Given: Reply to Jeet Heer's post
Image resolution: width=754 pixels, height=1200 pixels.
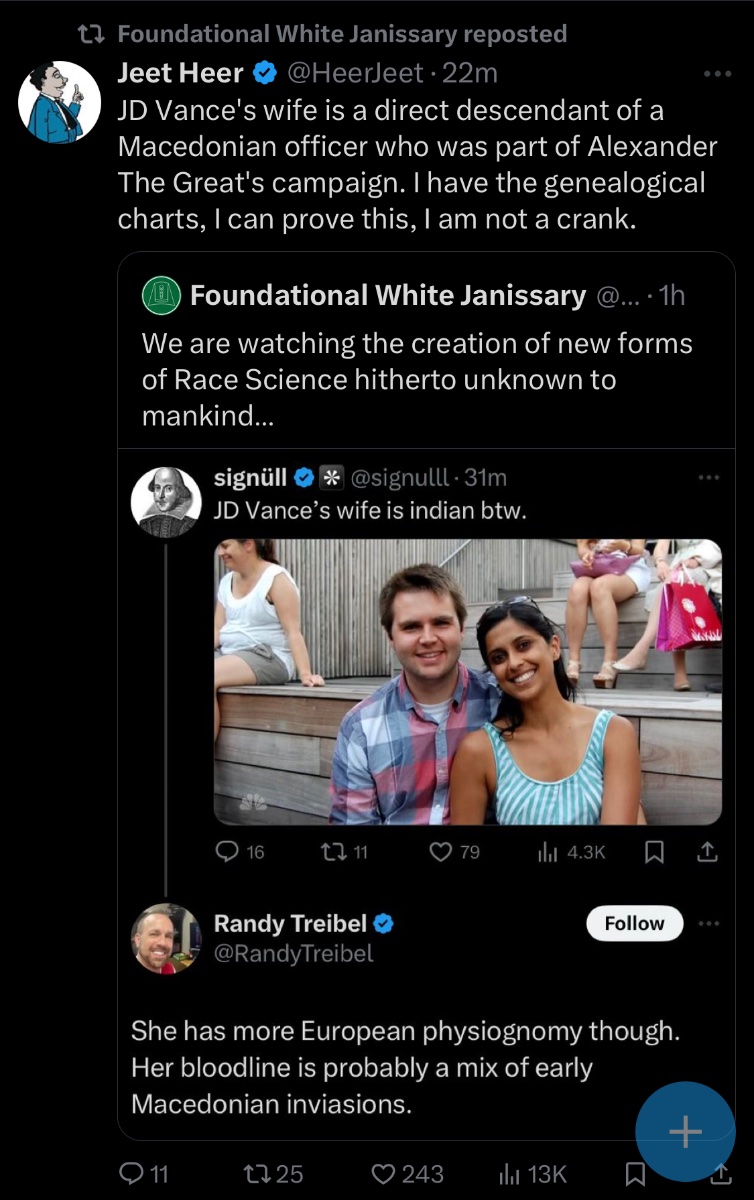Looking at the screenshot, I should (131, 1173).
